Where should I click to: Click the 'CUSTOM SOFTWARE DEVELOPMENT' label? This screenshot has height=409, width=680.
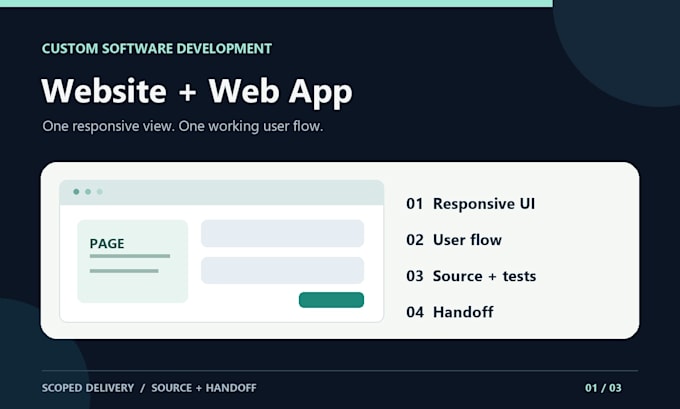coord(157,49)
